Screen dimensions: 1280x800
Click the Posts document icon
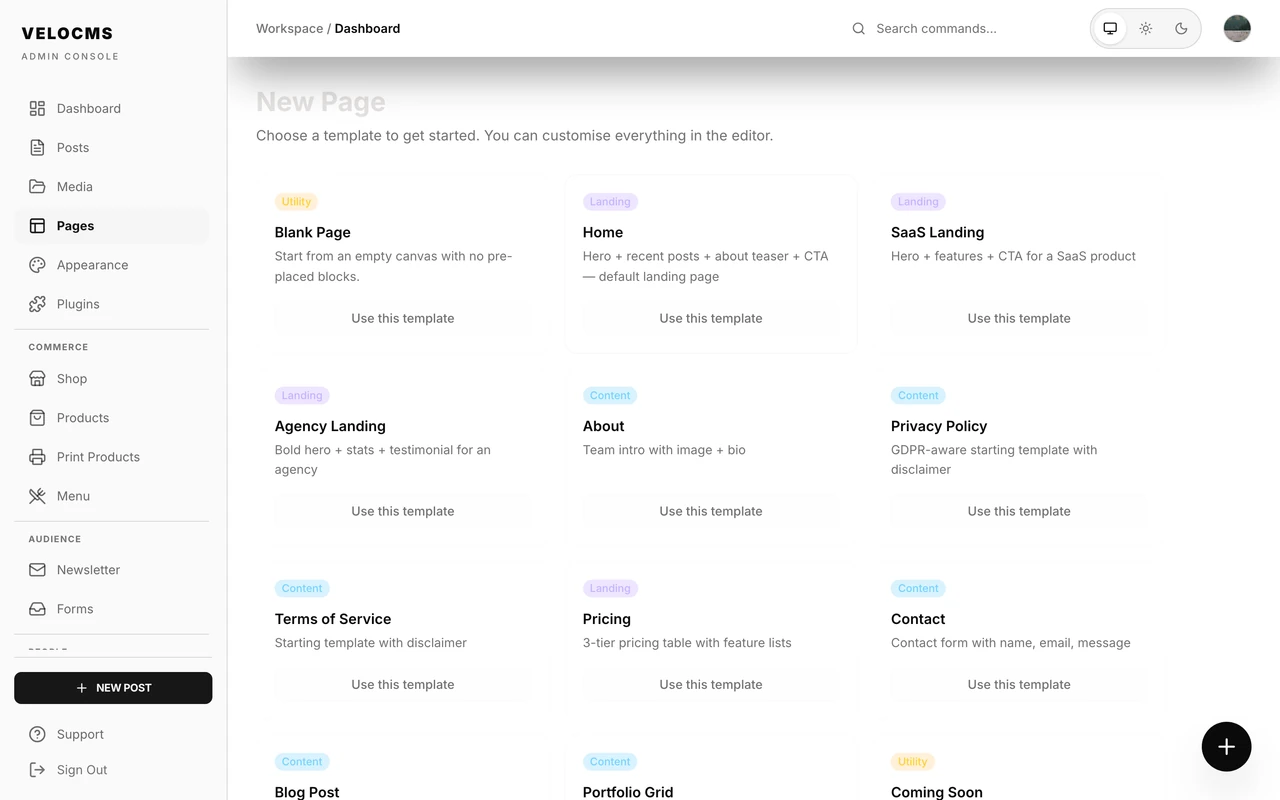37,147
